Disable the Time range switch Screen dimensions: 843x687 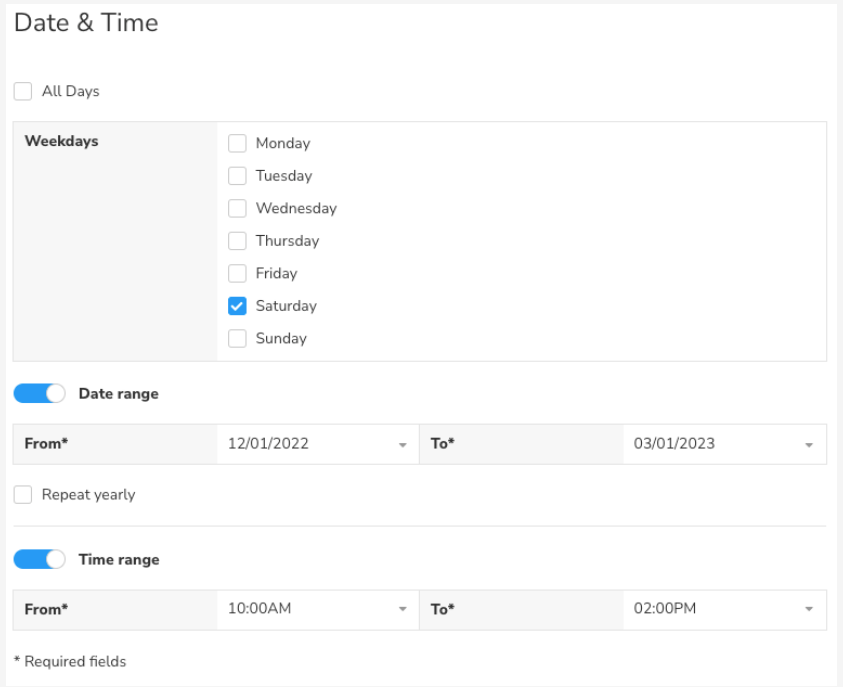(39, 559)
